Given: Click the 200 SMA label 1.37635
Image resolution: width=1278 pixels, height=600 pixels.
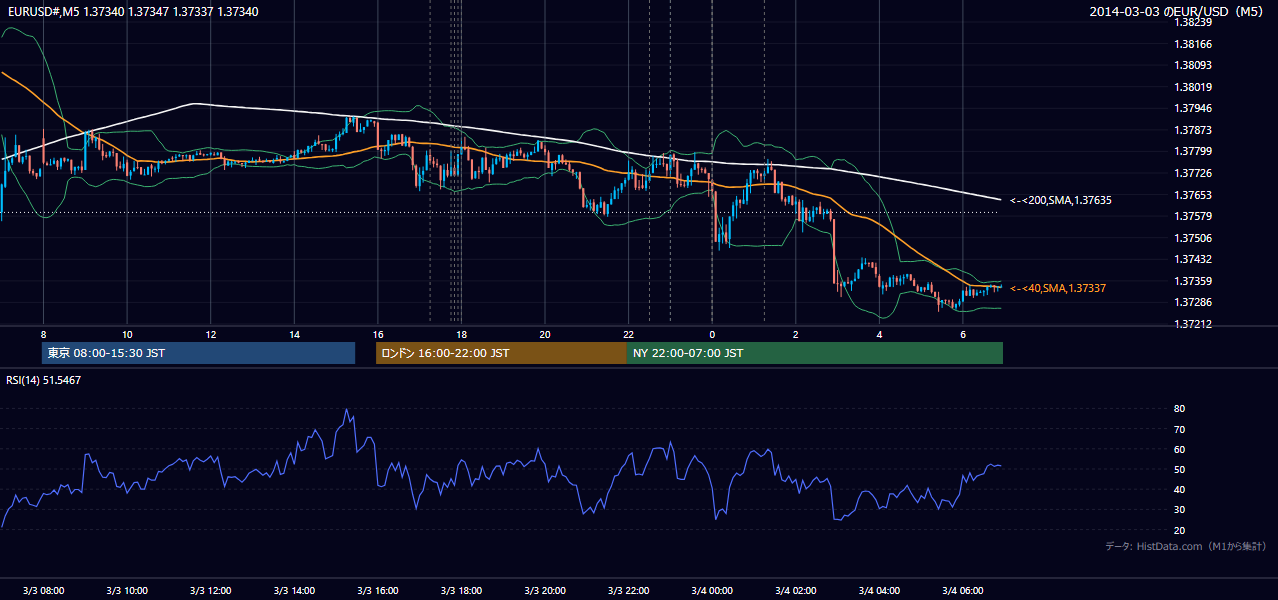Looking at the screenshot, I should click(x=1060, y=200).
